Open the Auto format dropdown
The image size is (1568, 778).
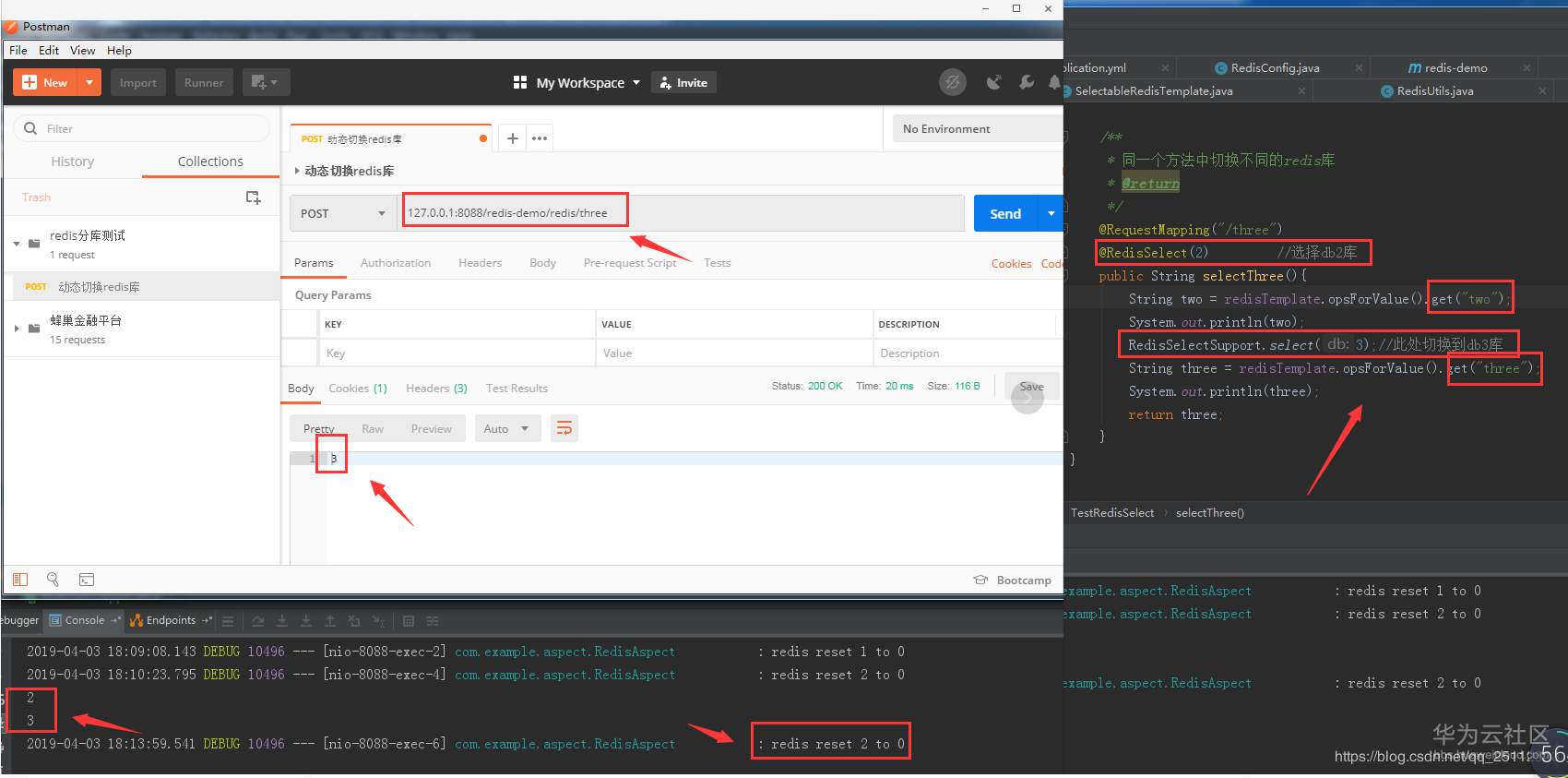click(506, 428)
